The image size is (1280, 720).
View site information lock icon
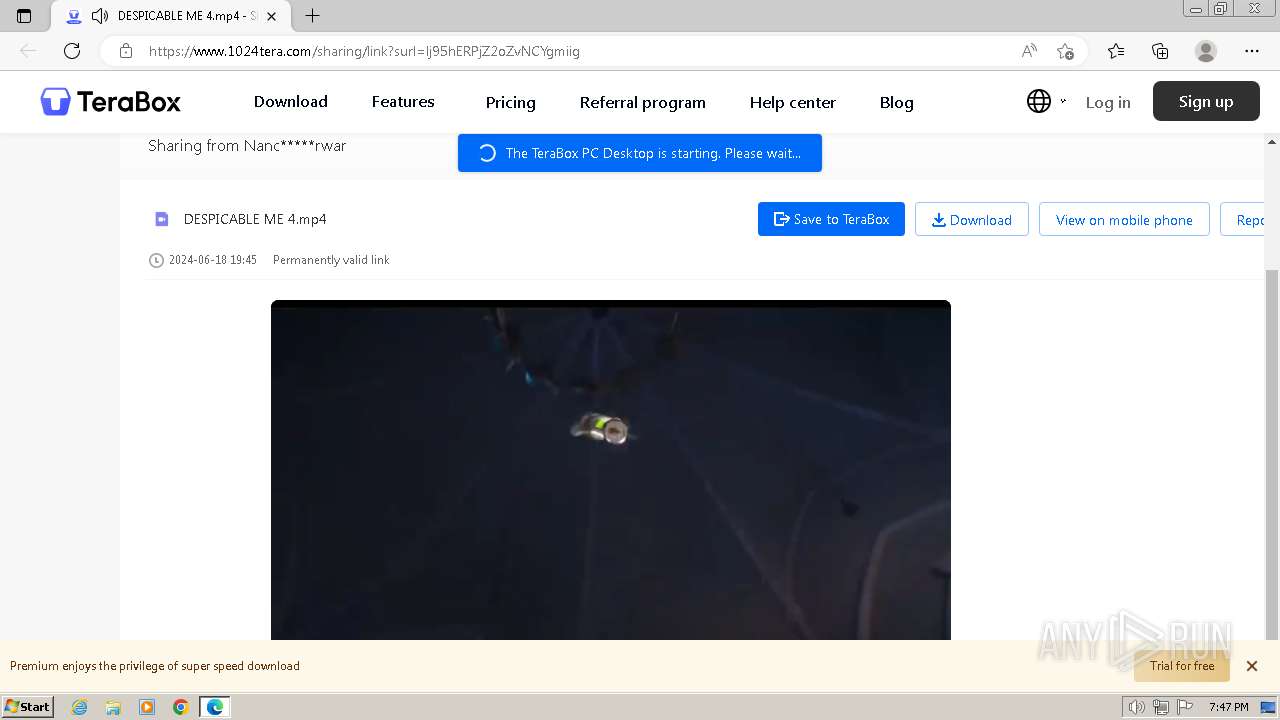tap(126, 51)
